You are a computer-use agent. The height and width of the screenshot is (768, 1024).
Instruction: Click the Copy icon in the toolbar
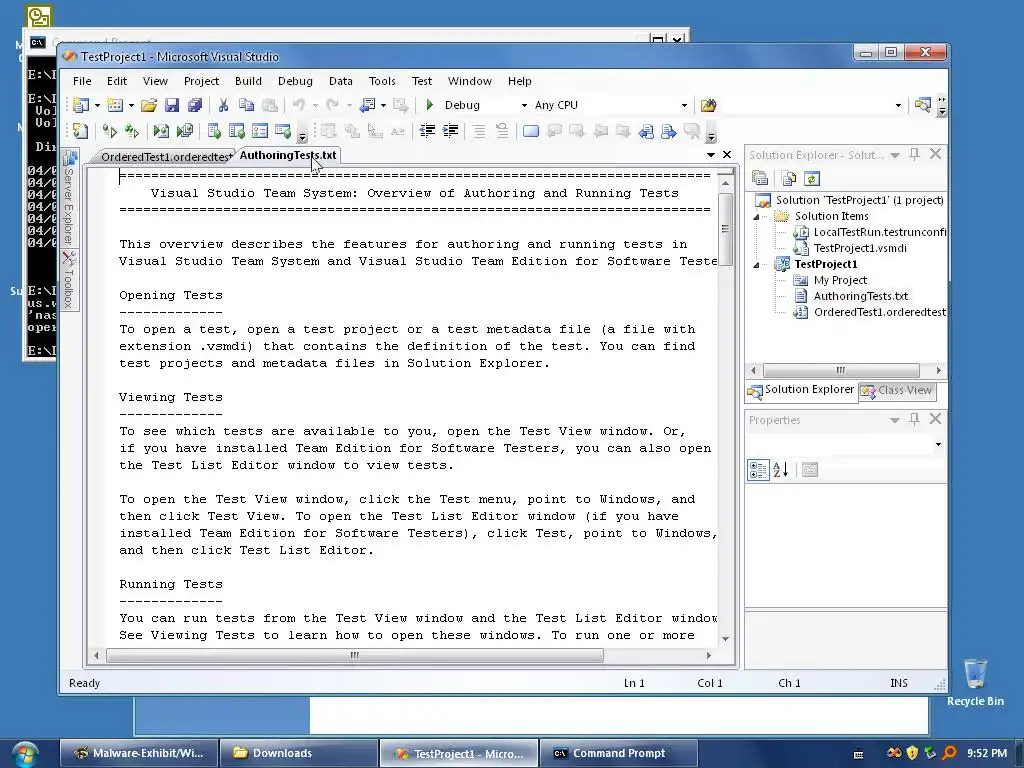tap(246, 105)
